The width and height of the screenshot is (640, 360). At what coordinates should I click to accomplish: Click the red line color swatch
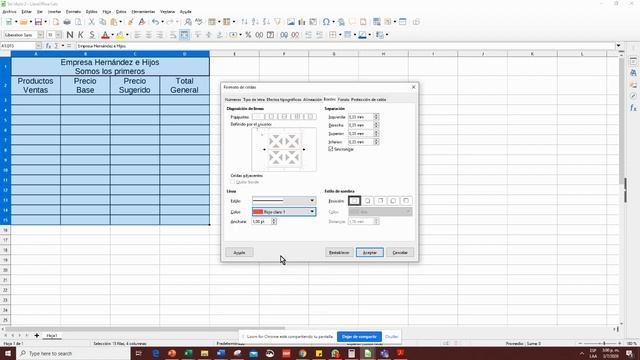tap(258, 212)
